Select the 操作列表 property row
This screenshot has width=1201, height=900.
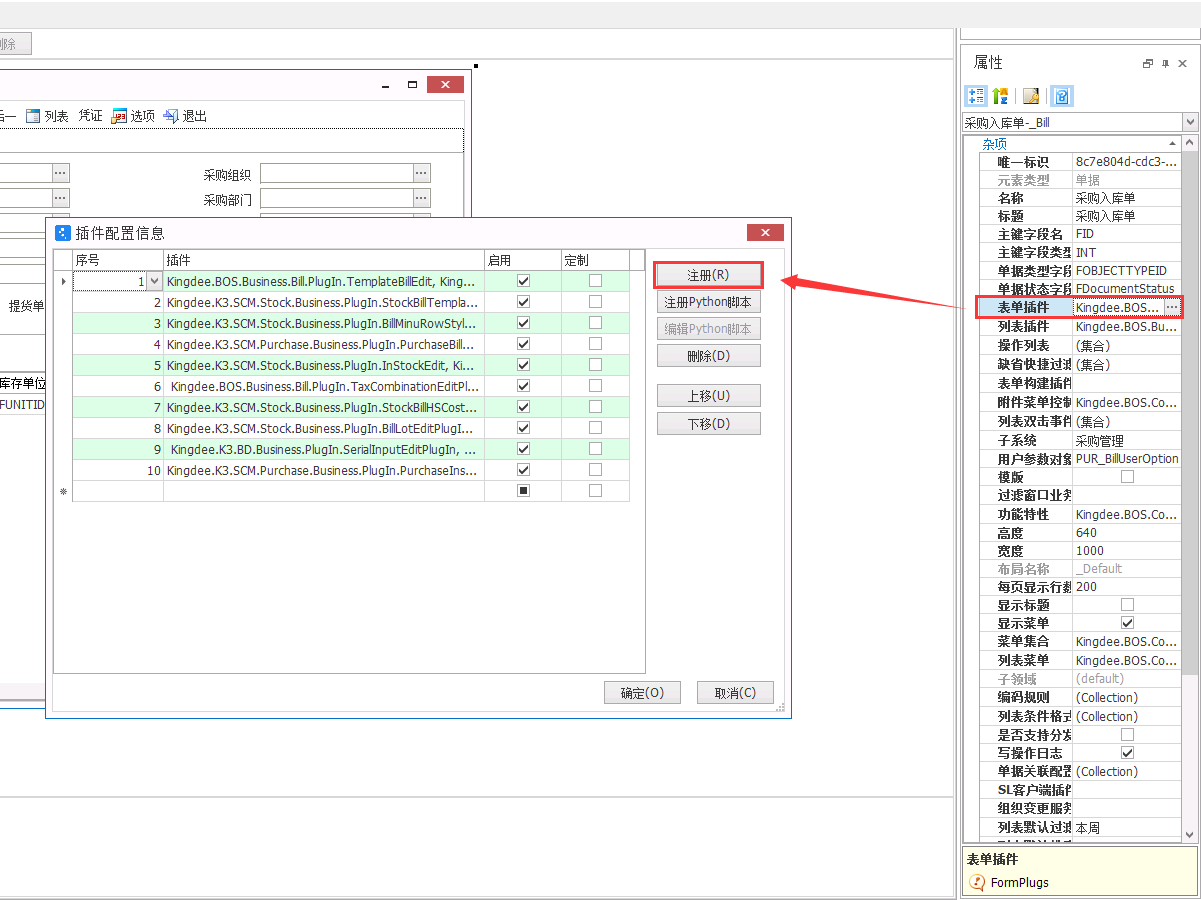click(1080, 345)
